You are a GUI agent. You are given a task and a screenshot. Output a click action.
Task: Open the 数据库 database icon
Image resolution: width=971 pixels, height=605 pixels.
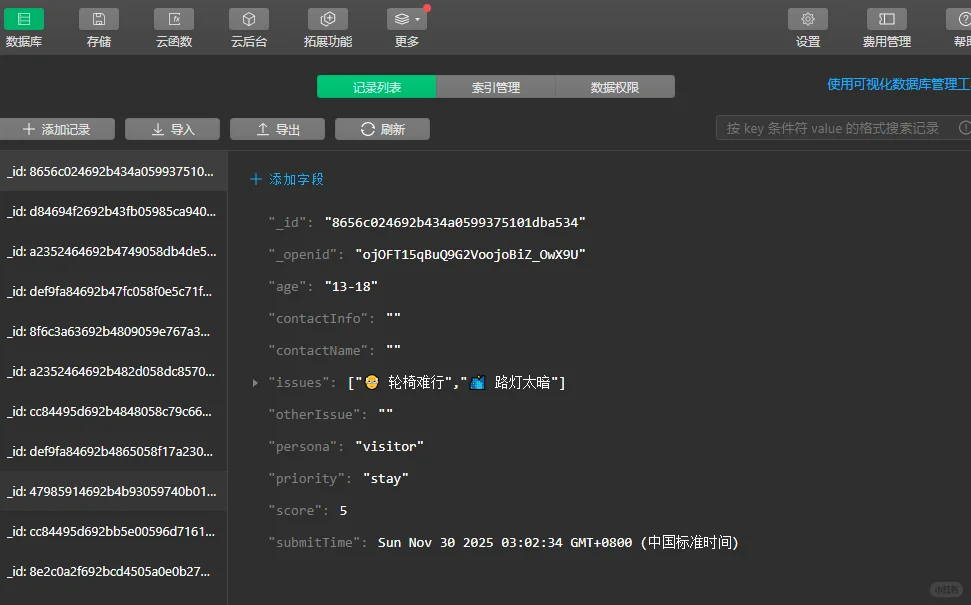click(x=24, y=19)
